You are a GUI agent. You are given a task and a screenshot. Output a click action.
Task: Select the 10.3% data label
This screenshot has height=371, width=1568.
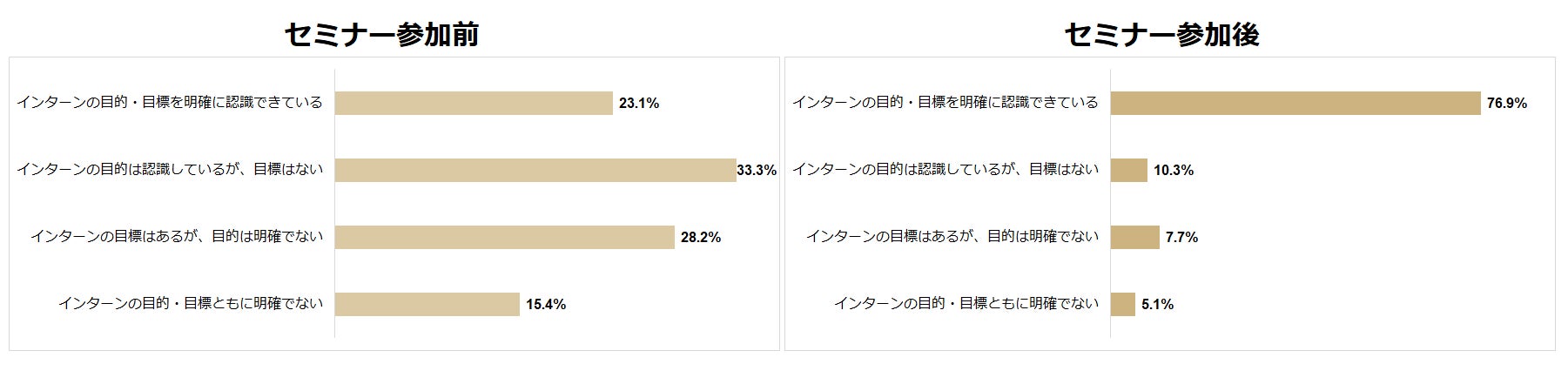(1174, 171)
